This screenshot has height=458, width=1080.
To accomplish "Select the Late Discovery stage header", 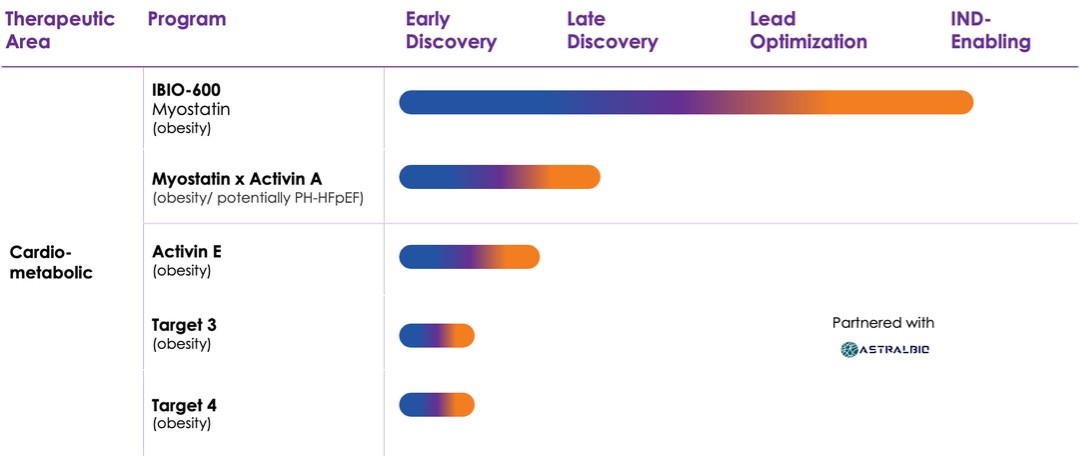I will coord(612,30).
